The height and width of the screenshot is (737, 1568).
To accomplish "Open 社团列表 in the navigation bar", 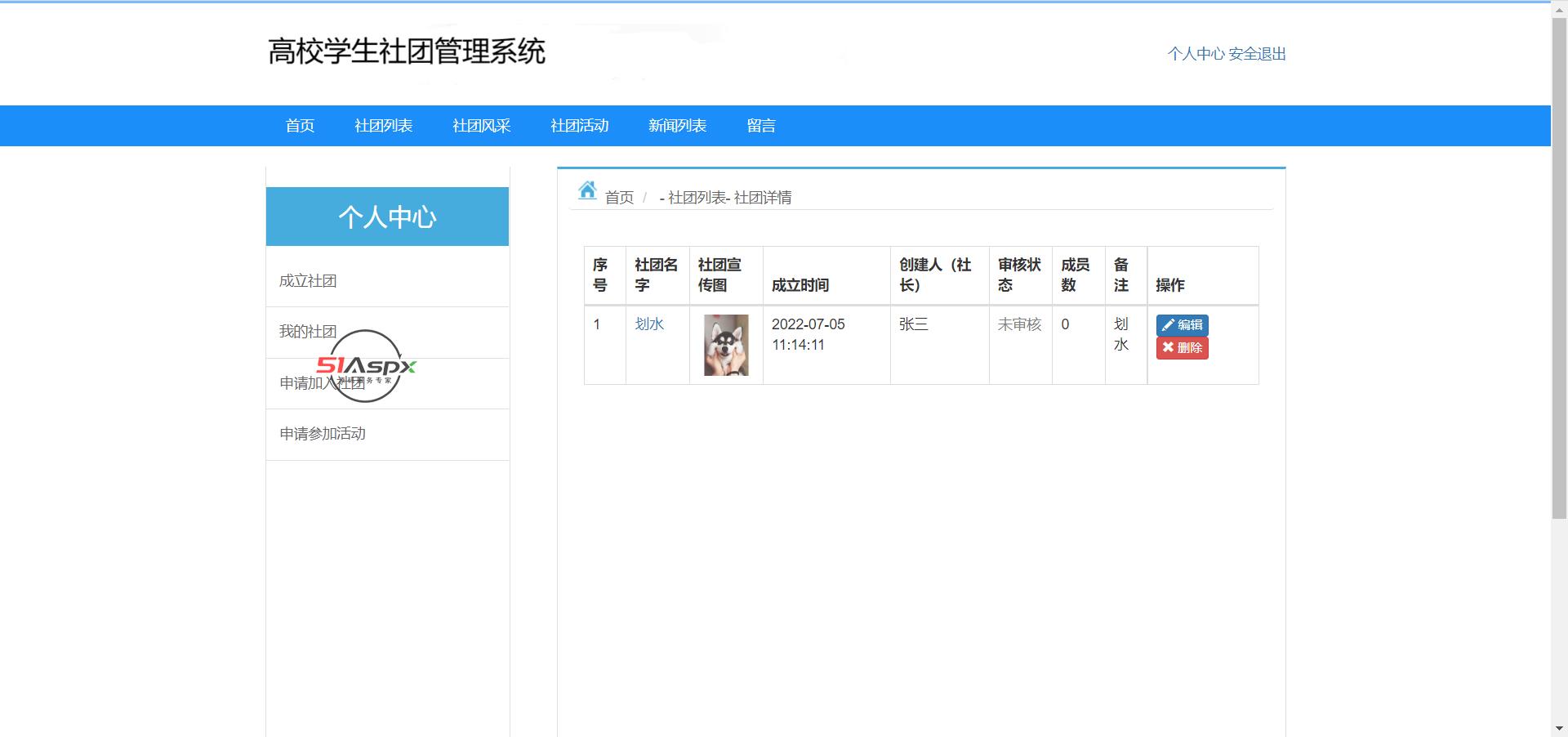I will pyautogui.click(x=384, y=126).
